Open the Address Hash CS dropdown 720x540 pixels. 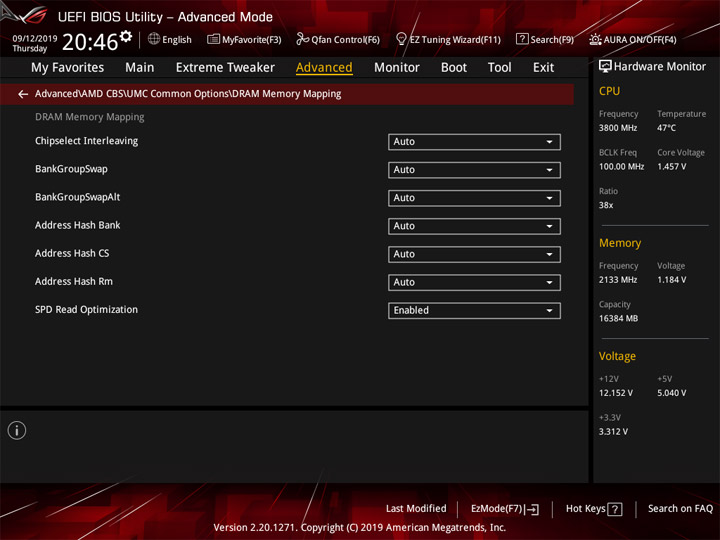474,254
